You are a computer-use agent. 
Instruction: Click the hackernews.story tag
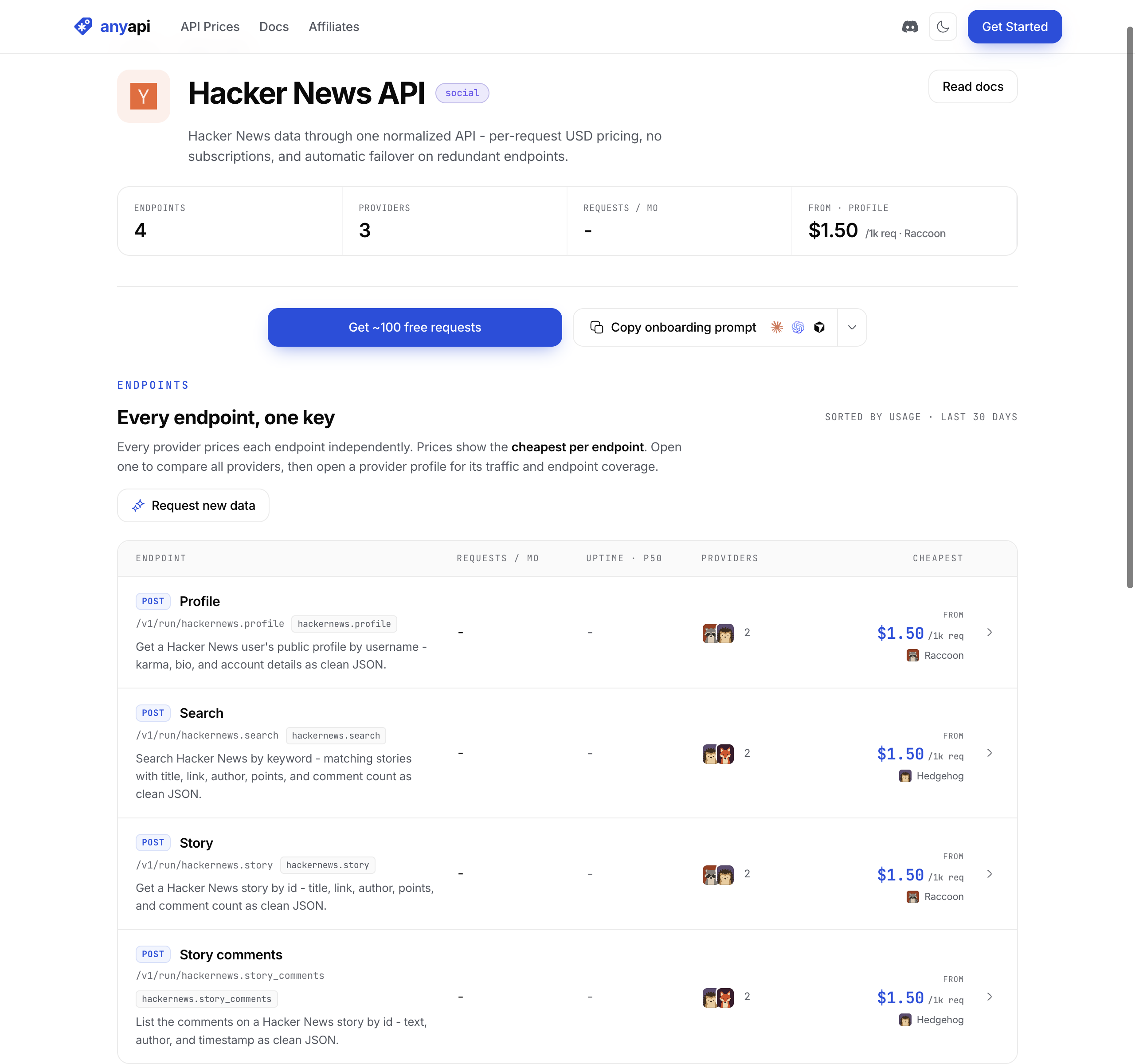click(328, 865)
